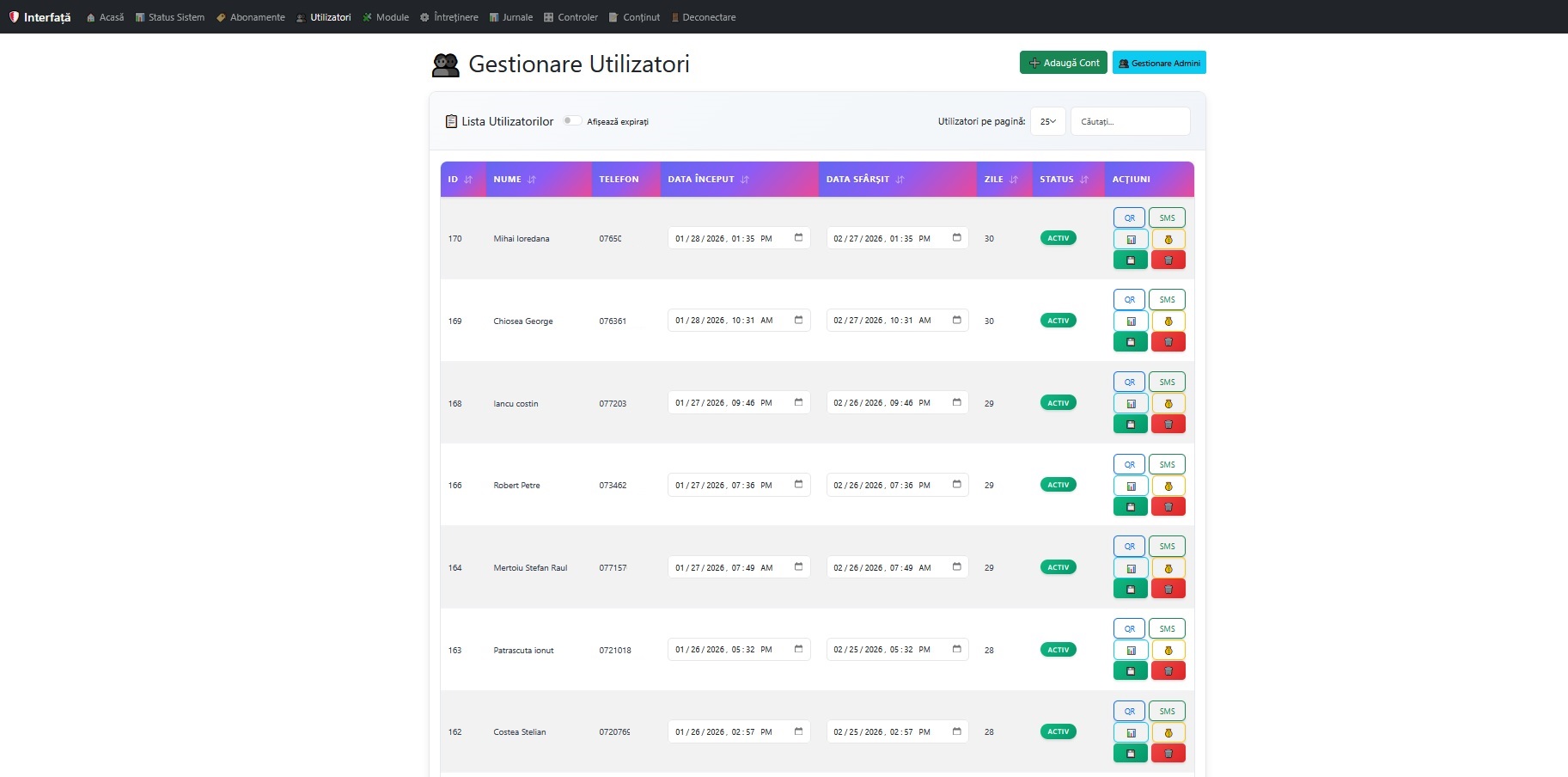Screen dimensions: 1568x777
Task: Open the start date calendar picker for Patrascuta ionut
Action: pos(798,649)
